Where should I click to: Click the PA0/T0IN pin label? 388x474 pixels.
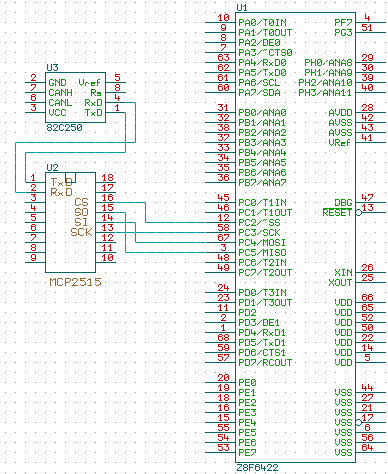[262, 22]
